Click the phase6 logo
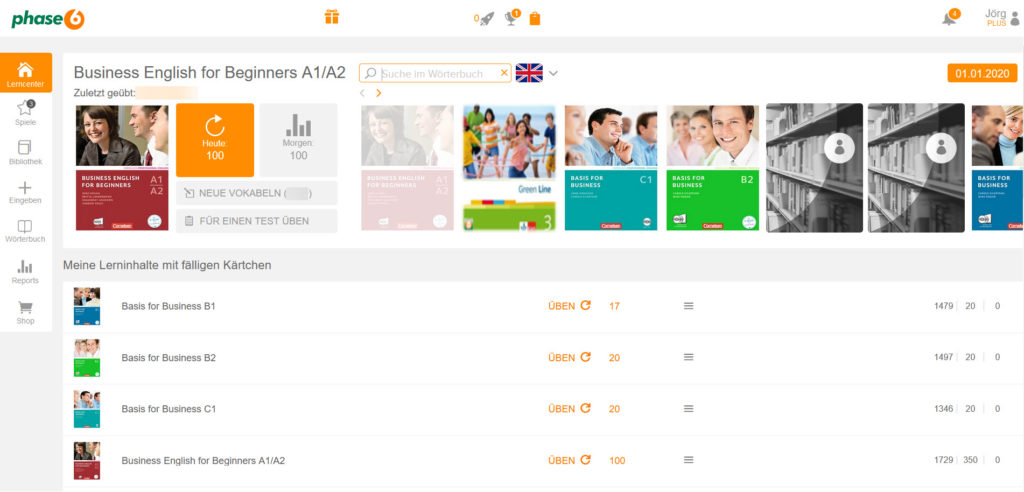1024x492 pixels. tap(48, 19)
